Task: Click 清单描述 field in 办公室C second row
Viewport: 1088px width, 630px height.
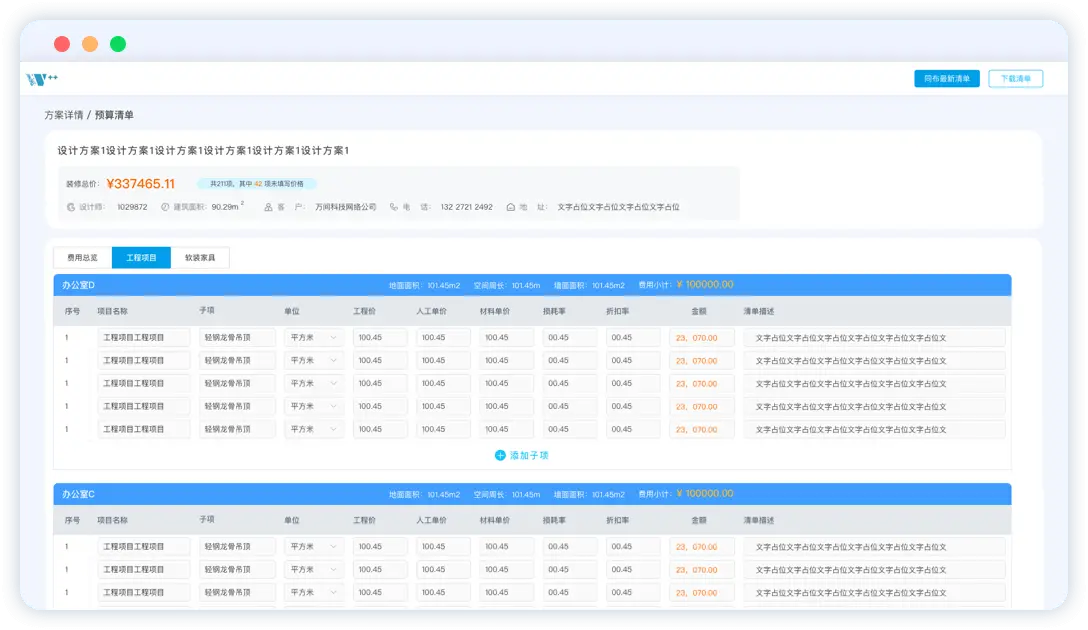Action: [874, 569]
